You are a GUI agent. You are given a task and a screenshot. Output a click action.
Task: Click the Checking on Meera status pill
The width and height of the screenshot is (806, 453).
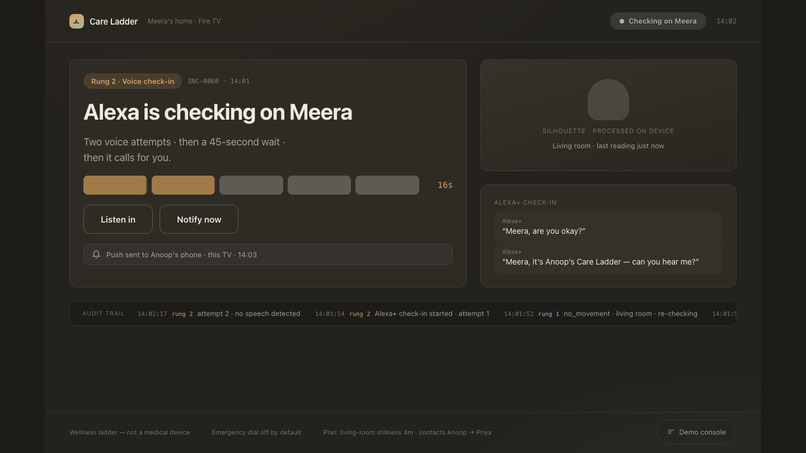[x=658, y=21]
